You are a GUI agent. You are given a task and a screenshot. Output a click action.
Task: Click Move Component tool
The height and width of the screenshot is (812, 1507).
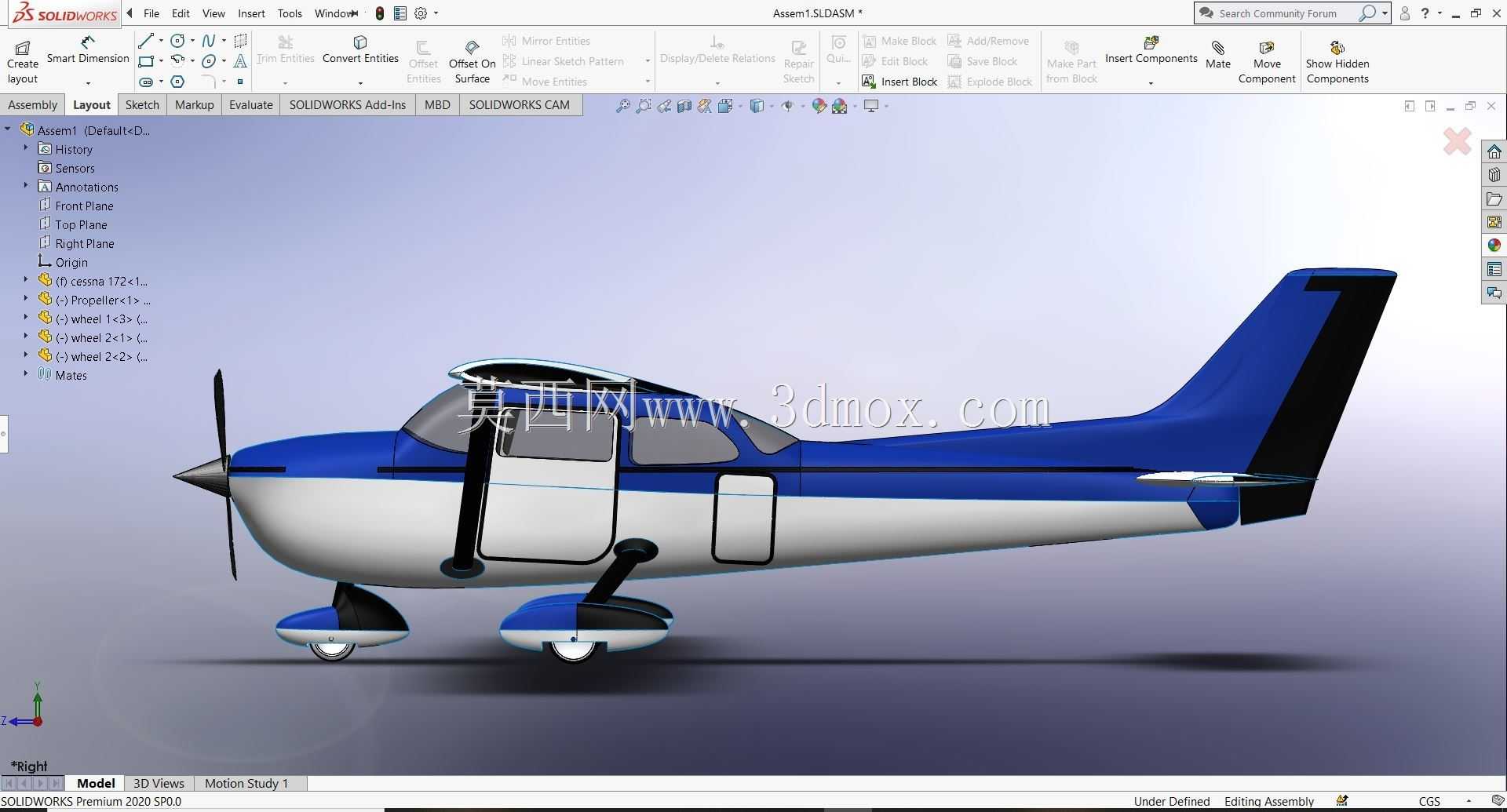1267,62
